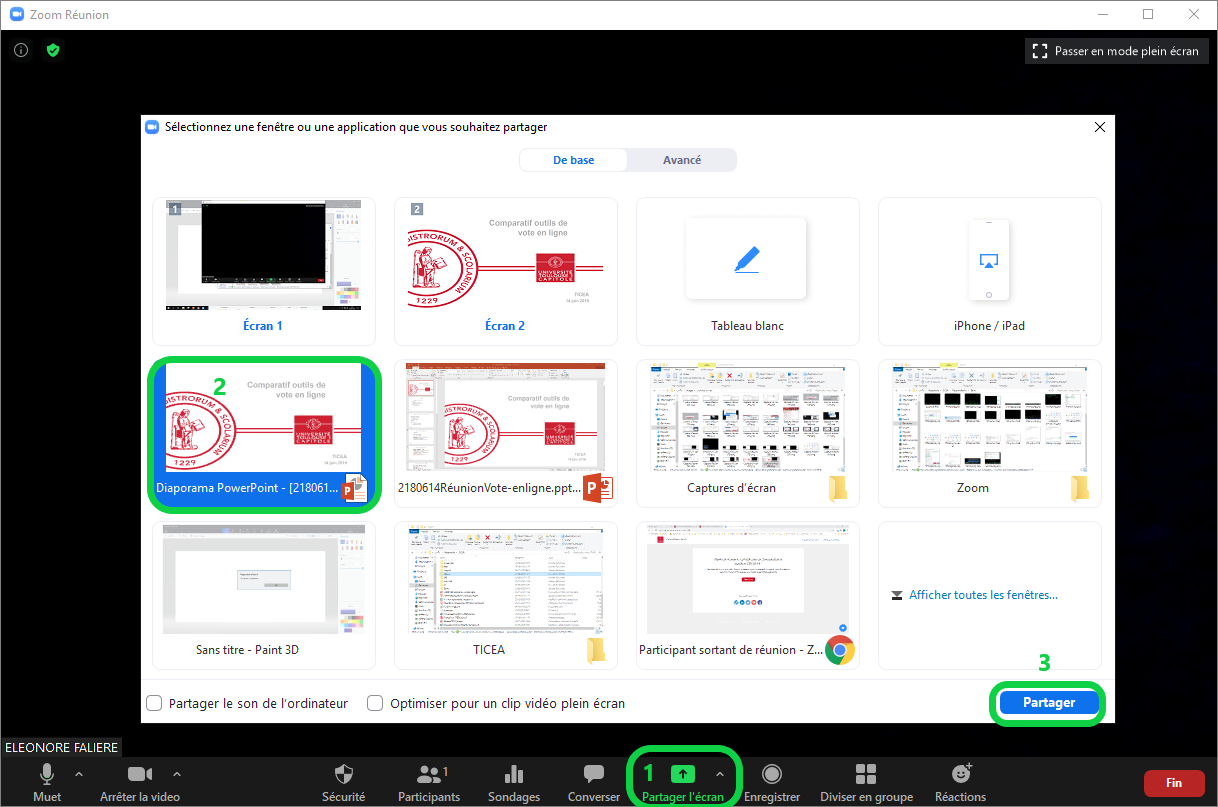
Task: Expand Afficher toutes les fenêtres
Action: [973, 595]
